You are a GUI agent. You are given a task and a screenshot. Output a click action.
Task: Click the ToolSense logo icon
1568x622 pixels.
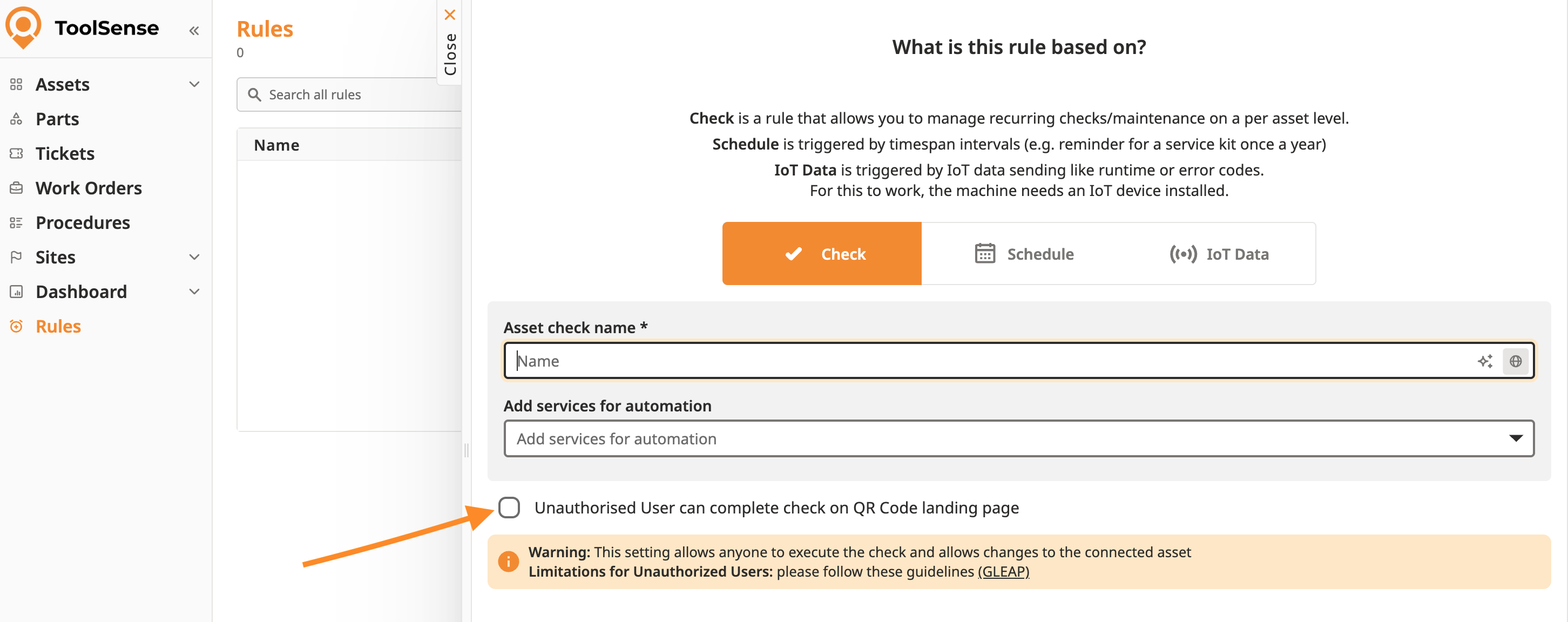coord(23,28)
